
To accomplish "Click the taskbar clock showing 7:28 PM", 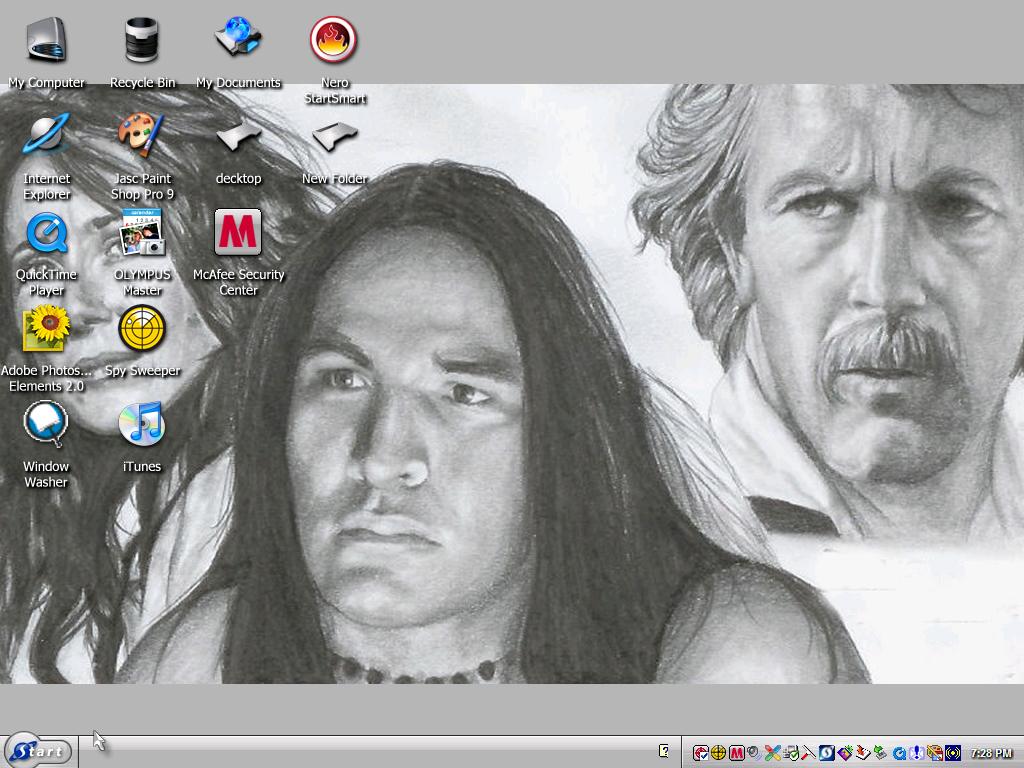I will (x=991, y=753).
